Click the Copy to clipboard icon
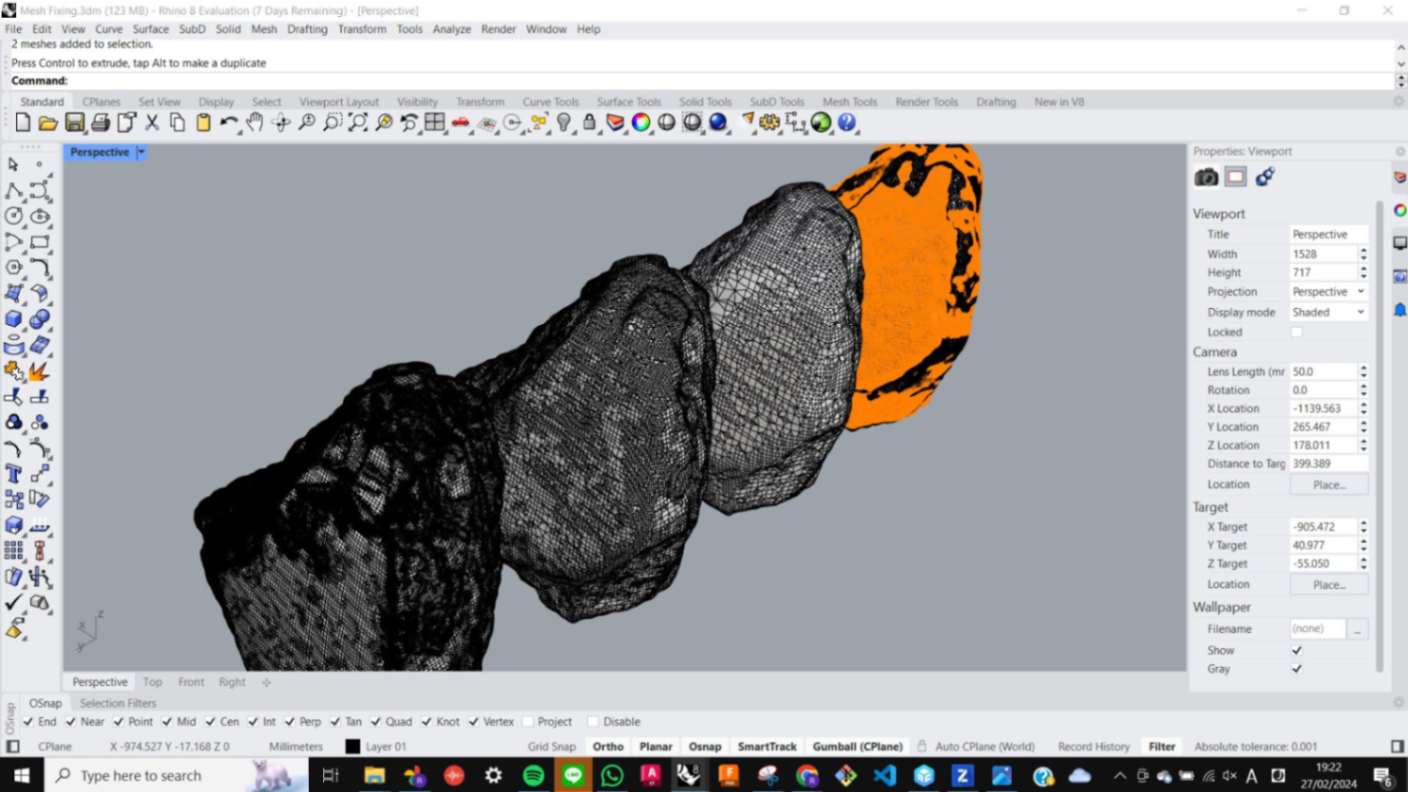This screenshot has height=792, width=1408. pos(177,123)
